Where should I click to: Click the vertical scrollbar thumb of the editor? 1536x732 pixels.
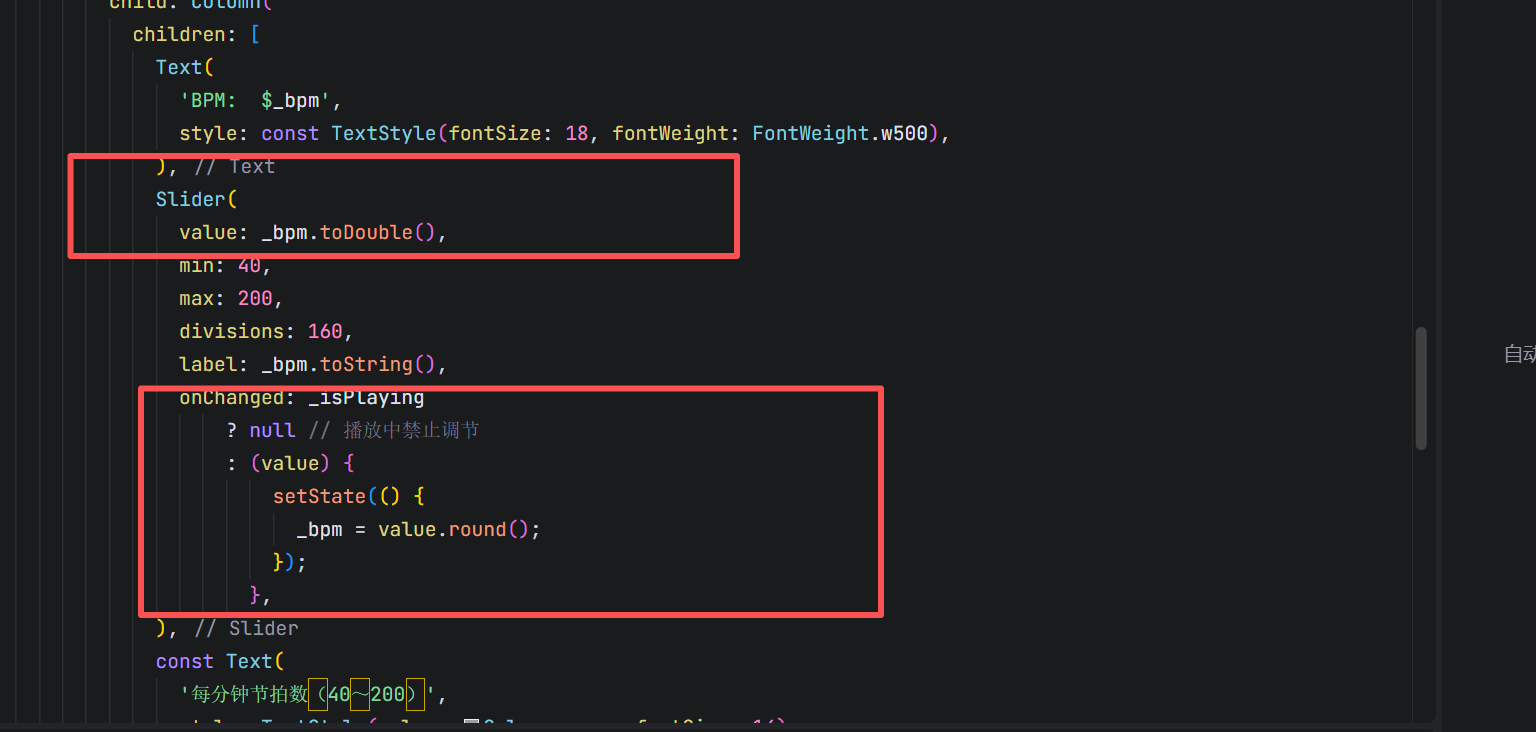(1421, 388)
